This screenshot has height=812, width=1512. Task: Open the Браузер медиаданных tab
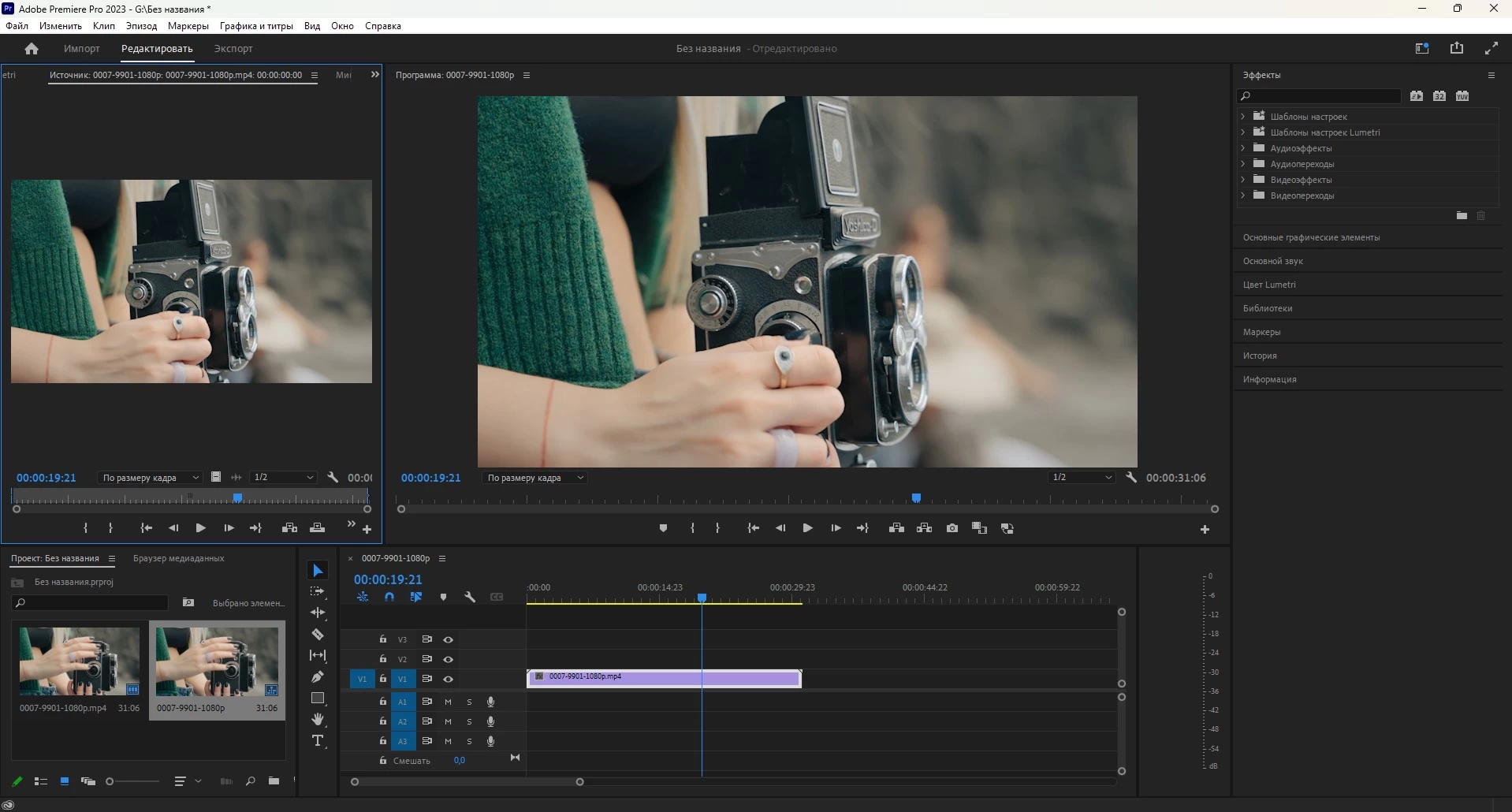coord(178,558)
